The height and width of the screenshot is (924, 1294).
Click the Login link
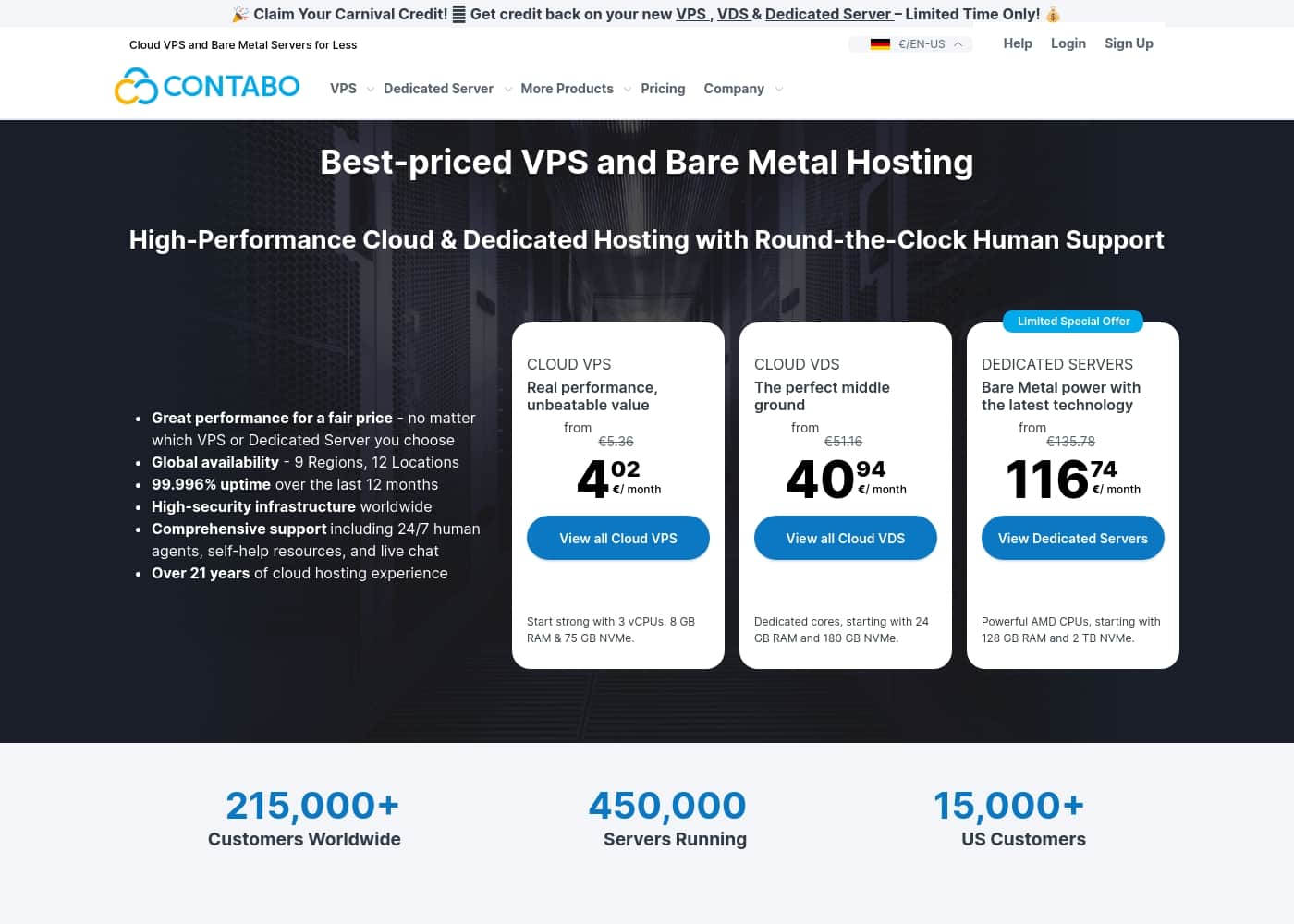[x=1068, y=43]
